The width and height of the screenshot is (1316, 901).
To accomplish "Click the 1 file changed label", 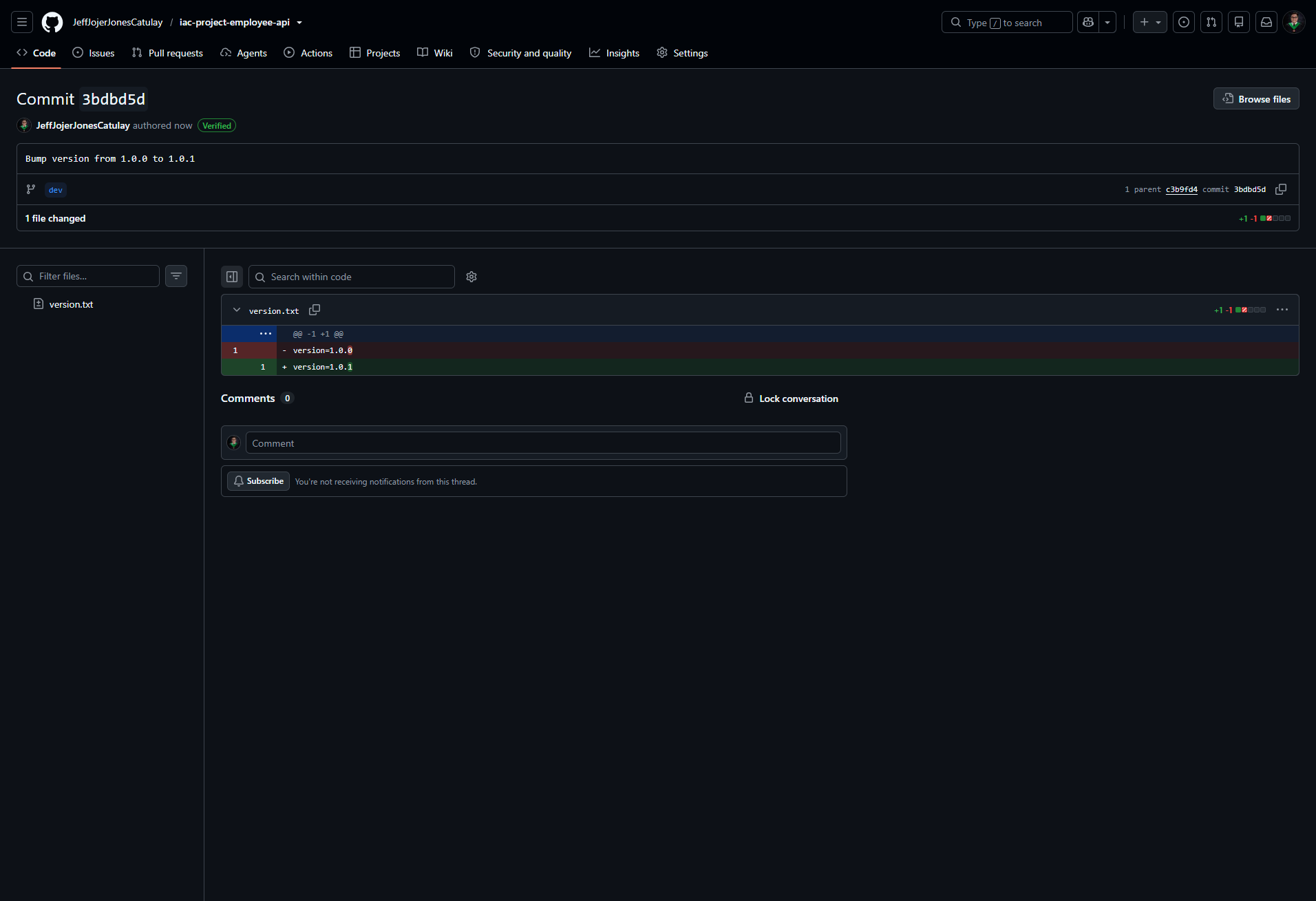I will 56,218.
